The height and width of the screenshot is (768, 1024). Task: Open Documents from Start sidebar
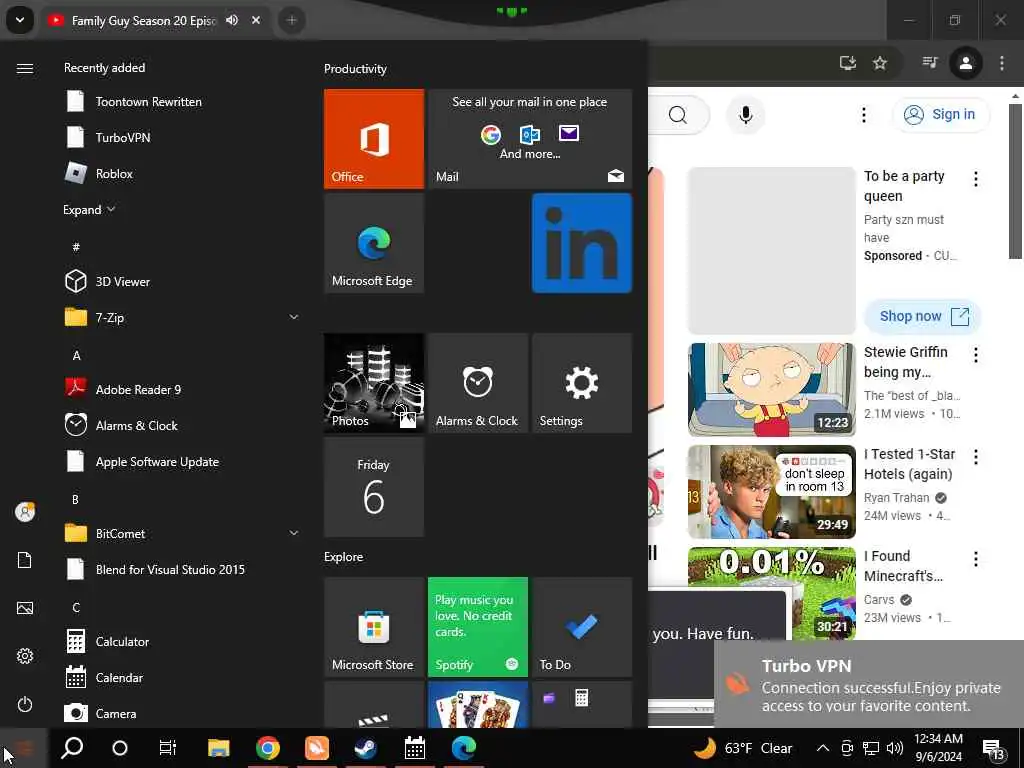coord(25,560)
